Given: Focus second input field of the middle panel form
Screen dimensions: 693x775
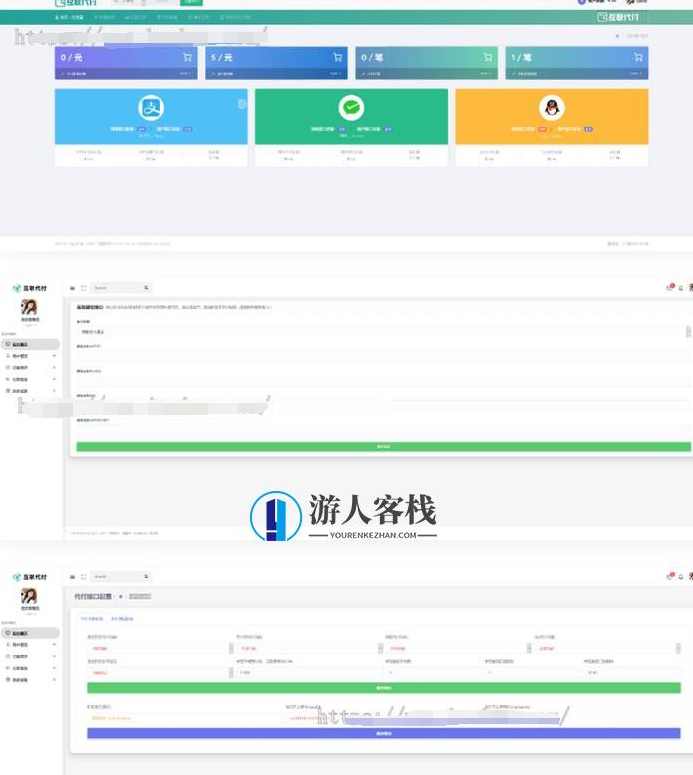Looking at the screenshot, I should (x=384, y=356).
